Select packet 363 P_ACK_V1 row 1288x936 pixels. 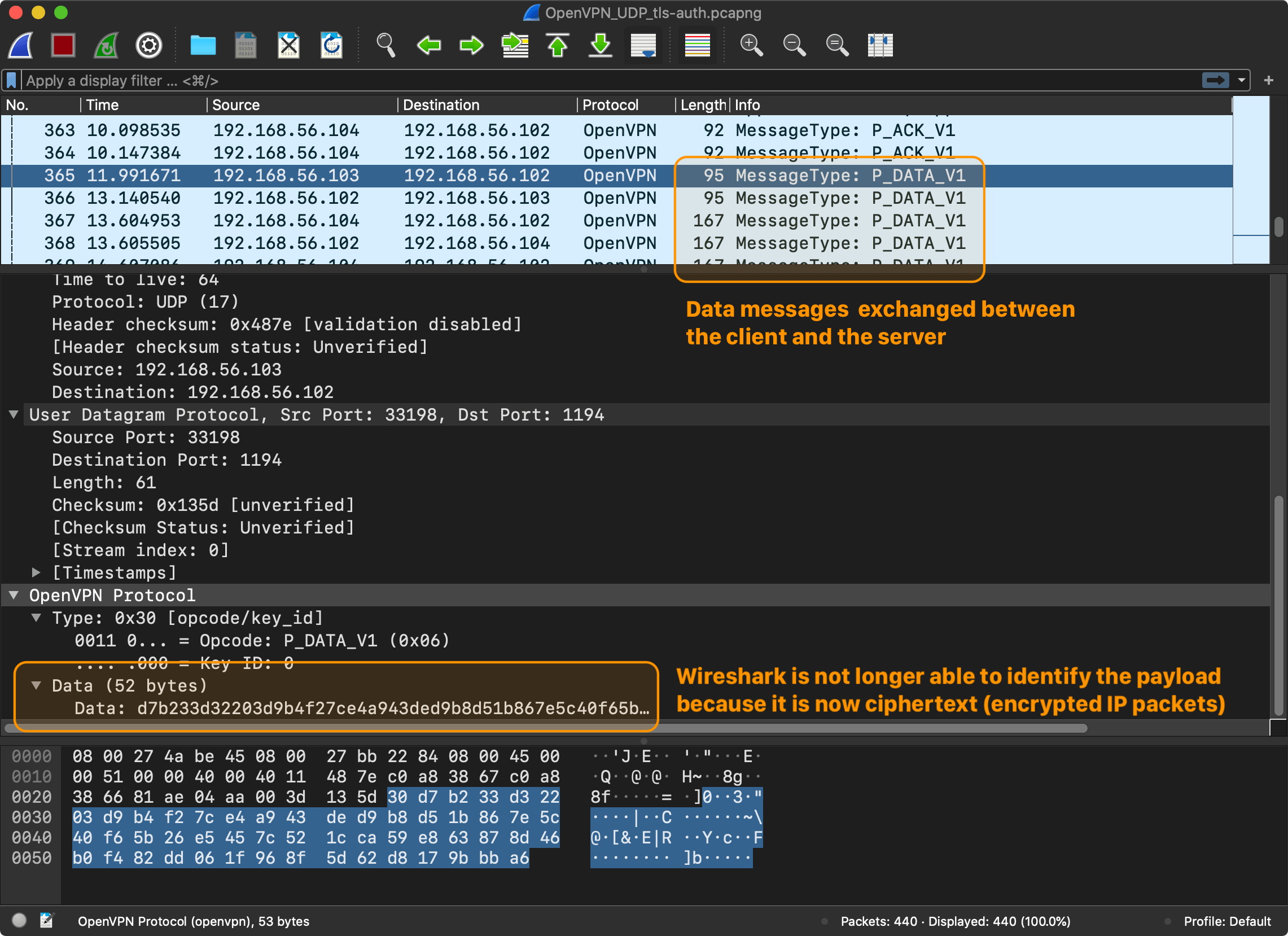coord(617,130)
